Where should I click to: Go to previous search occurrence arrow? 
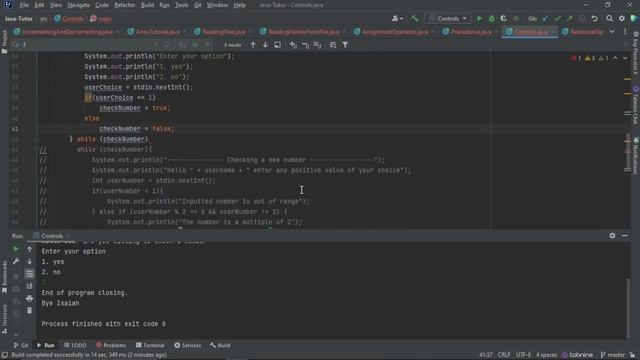tap(253, 45)
